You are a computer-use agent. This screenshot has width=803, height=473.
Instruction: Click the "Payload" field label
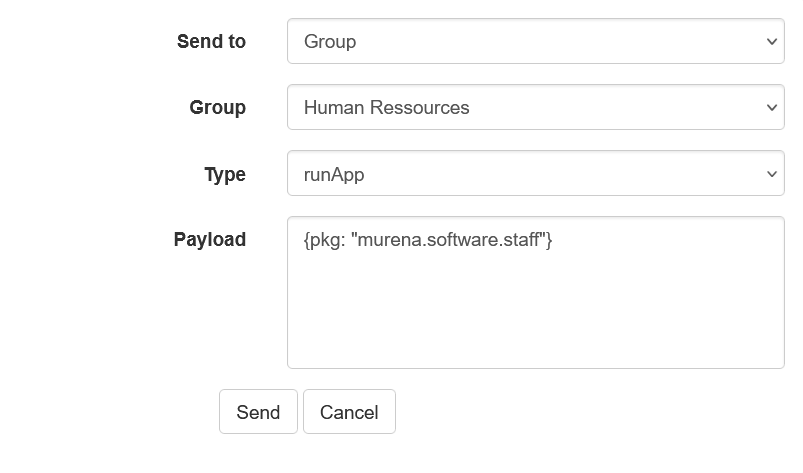tap(209, 240)
